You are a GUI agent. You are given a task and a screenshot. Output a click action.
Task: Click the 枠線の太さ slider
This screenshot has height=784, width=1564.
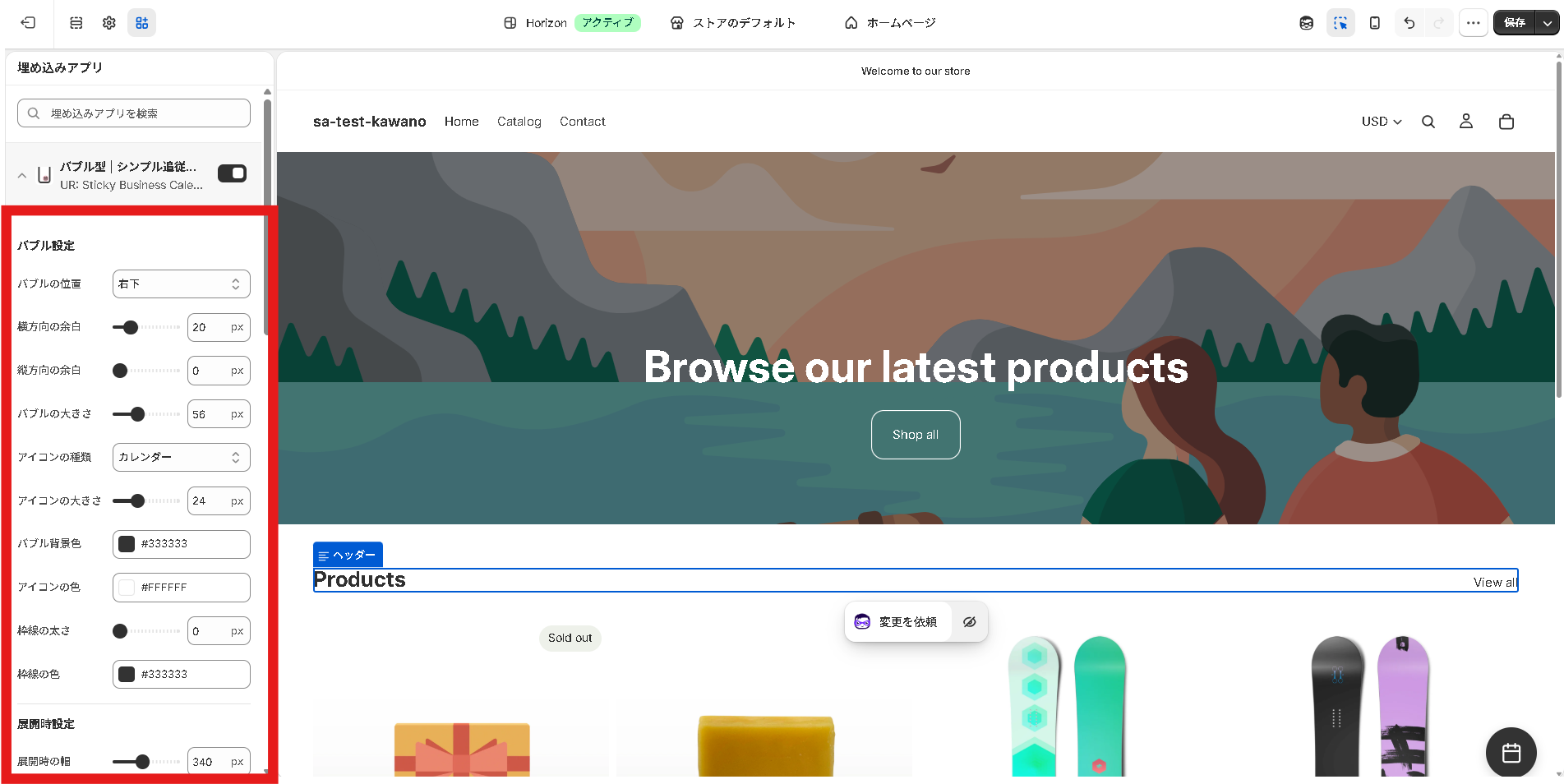pyautogui.click(x=146, y=631)
